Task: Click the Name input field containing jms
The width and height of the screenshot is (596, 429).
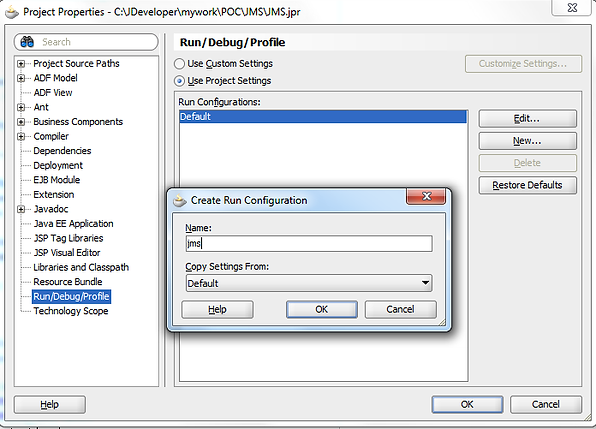Action: (309, 243)
